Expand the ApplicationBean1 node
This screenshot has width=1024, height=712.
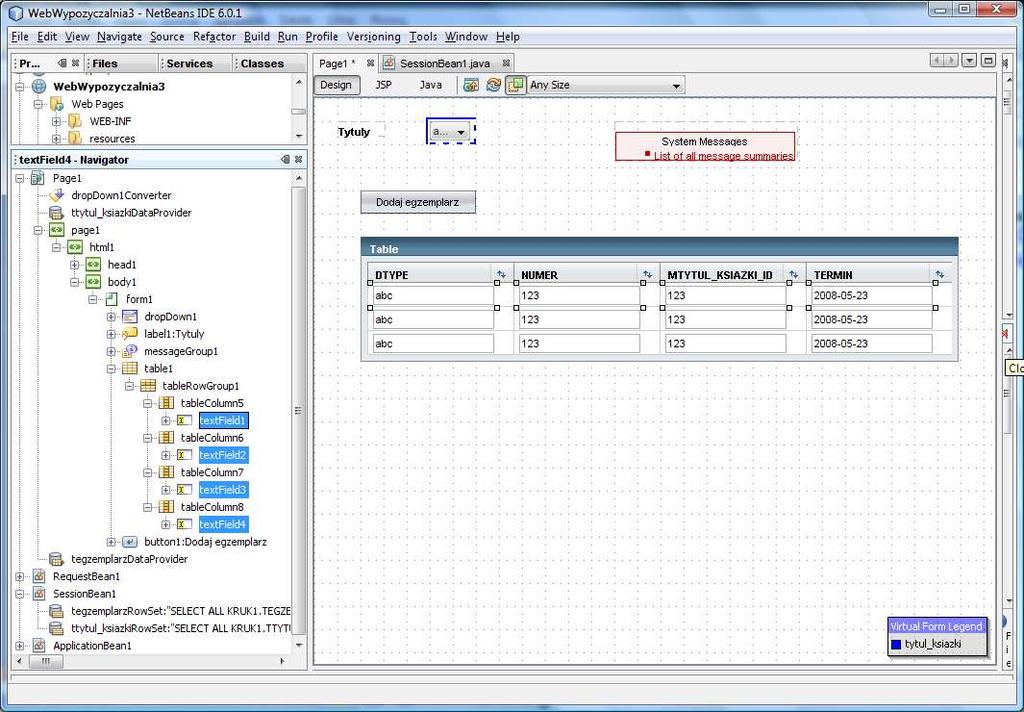click(x=20, y=646)
